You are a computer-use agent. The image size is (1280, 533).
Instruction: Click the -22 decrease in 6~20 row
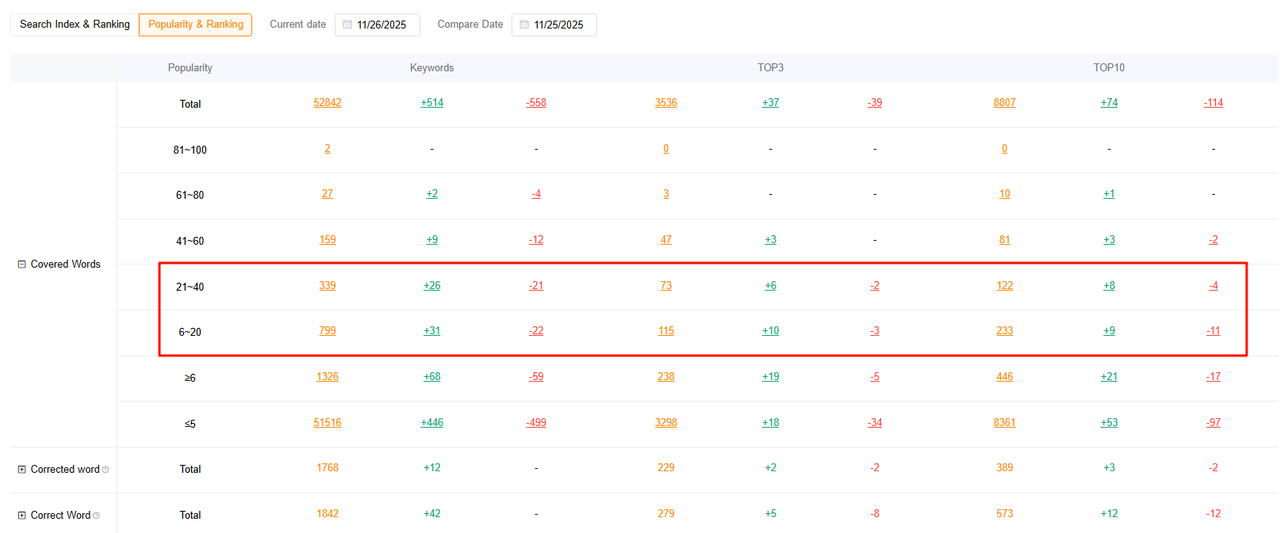536,331
